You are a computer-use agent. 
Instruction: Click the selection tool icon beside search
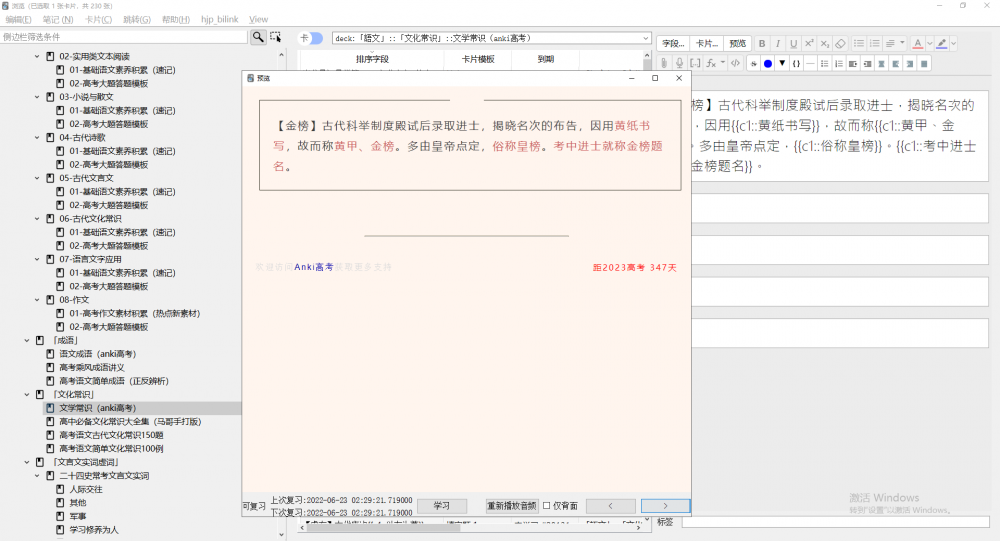[x=276, y=37]
